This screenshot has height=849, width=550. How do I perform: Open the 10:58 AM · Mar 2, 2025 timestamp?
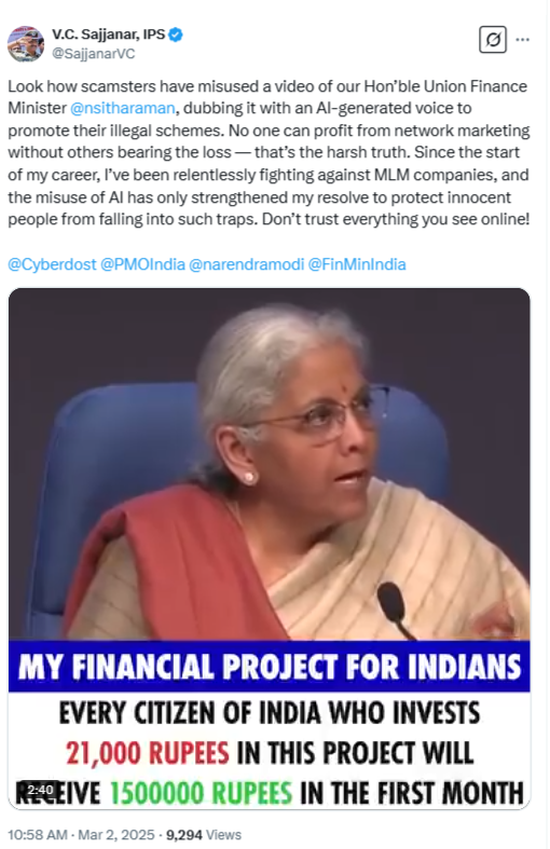(x=81, y=835)
